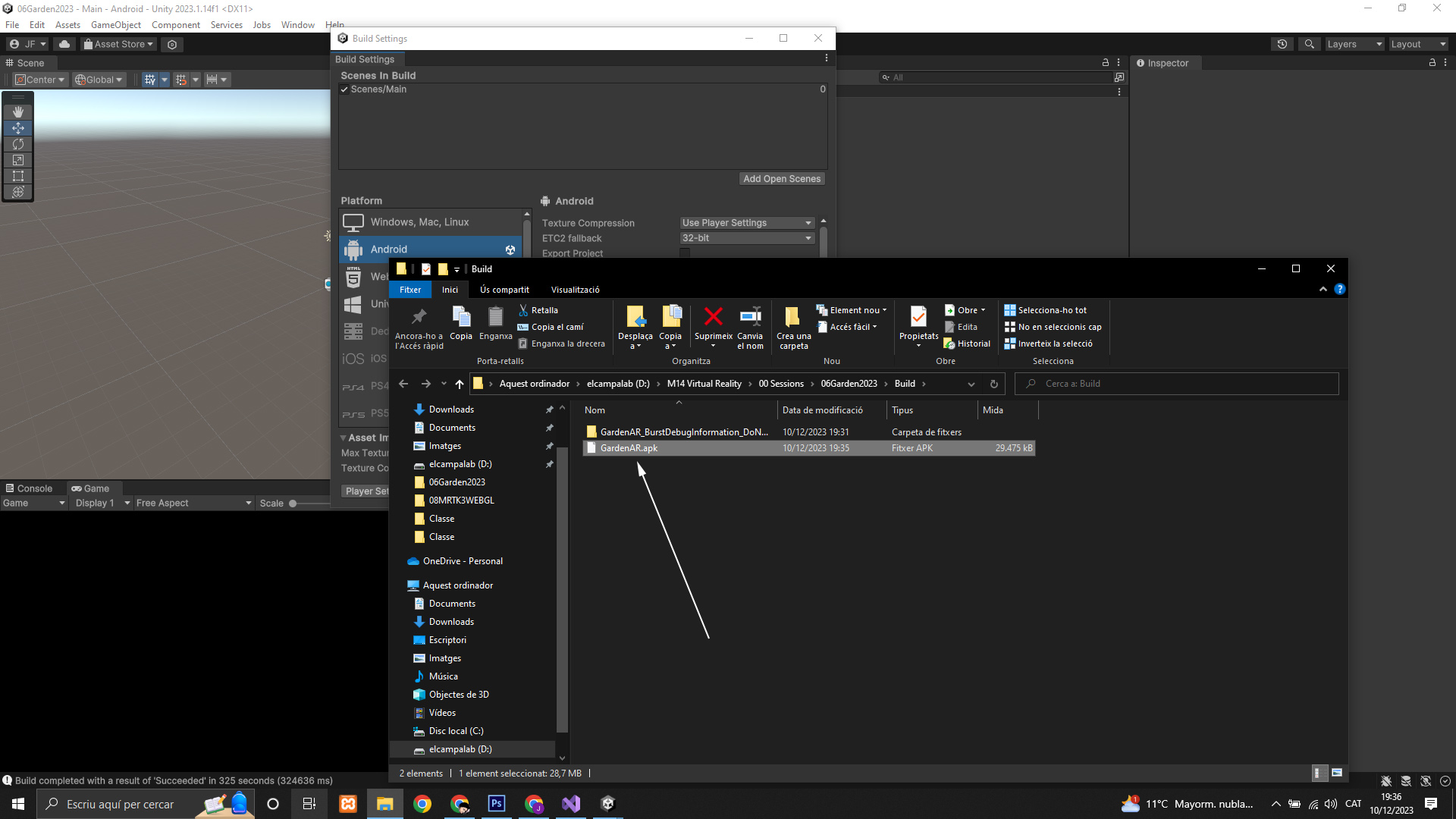The width and height of the screenshot is (1456, 819).
Task: Open Photoshop from the taskbar
Action: (x=497, y=804)
